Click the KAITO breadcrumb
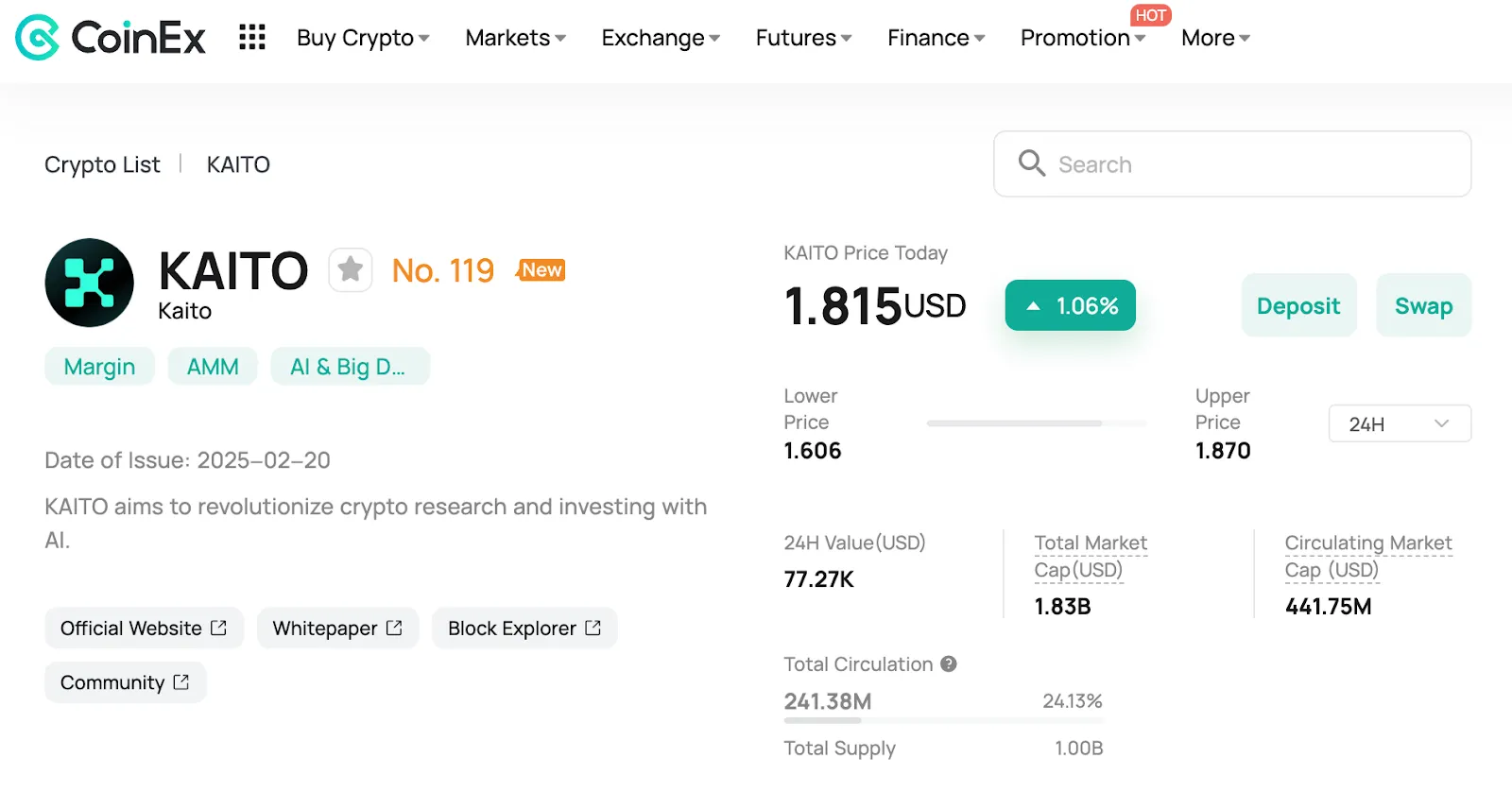This screenshot has height=810, width=1512. click(x=238, y=164)
